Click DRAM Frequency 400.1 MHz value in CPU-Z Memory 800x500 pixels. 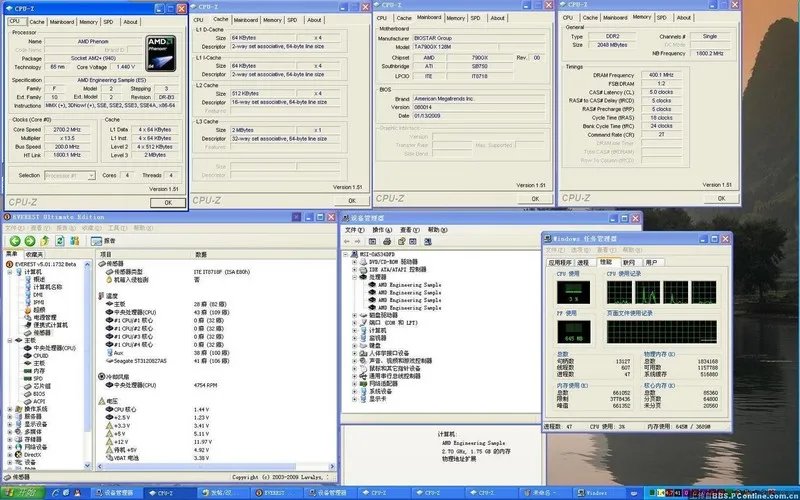pyautogui.click(x=661, y=75)
